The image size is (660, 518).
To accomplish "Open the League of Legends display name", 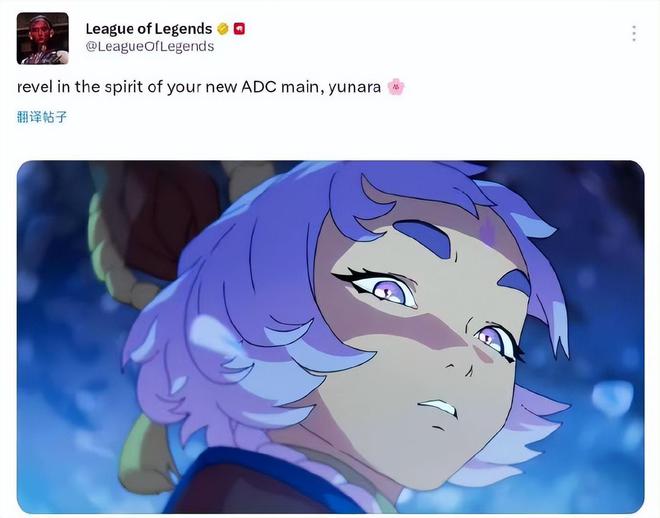I will click(x=149, y=29).
